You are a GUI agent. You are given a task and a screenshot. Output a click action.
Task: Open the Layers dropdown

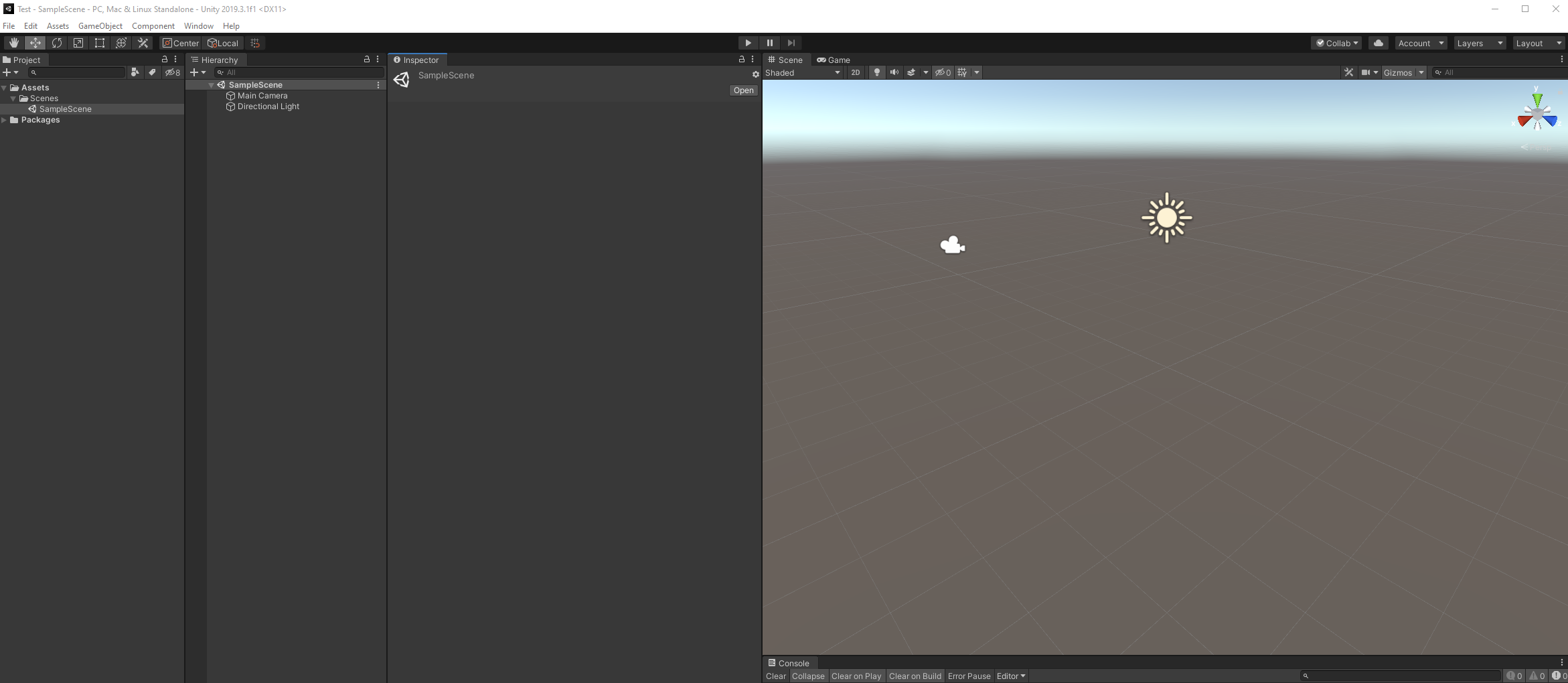coord(1480,43)
